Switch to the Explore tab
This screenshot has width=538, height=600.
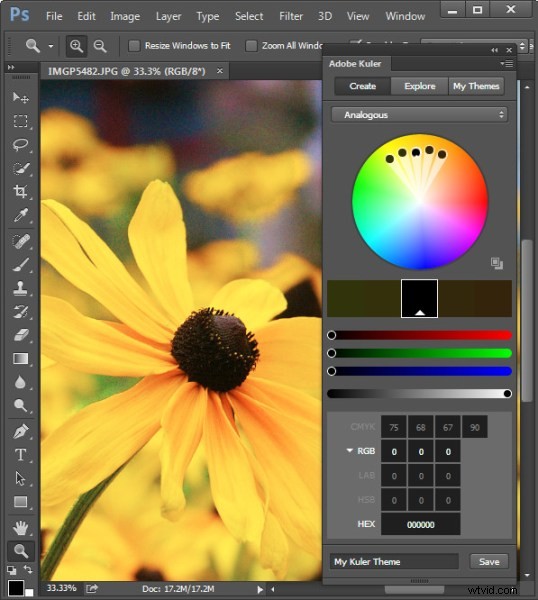click(x=419, y=86)
